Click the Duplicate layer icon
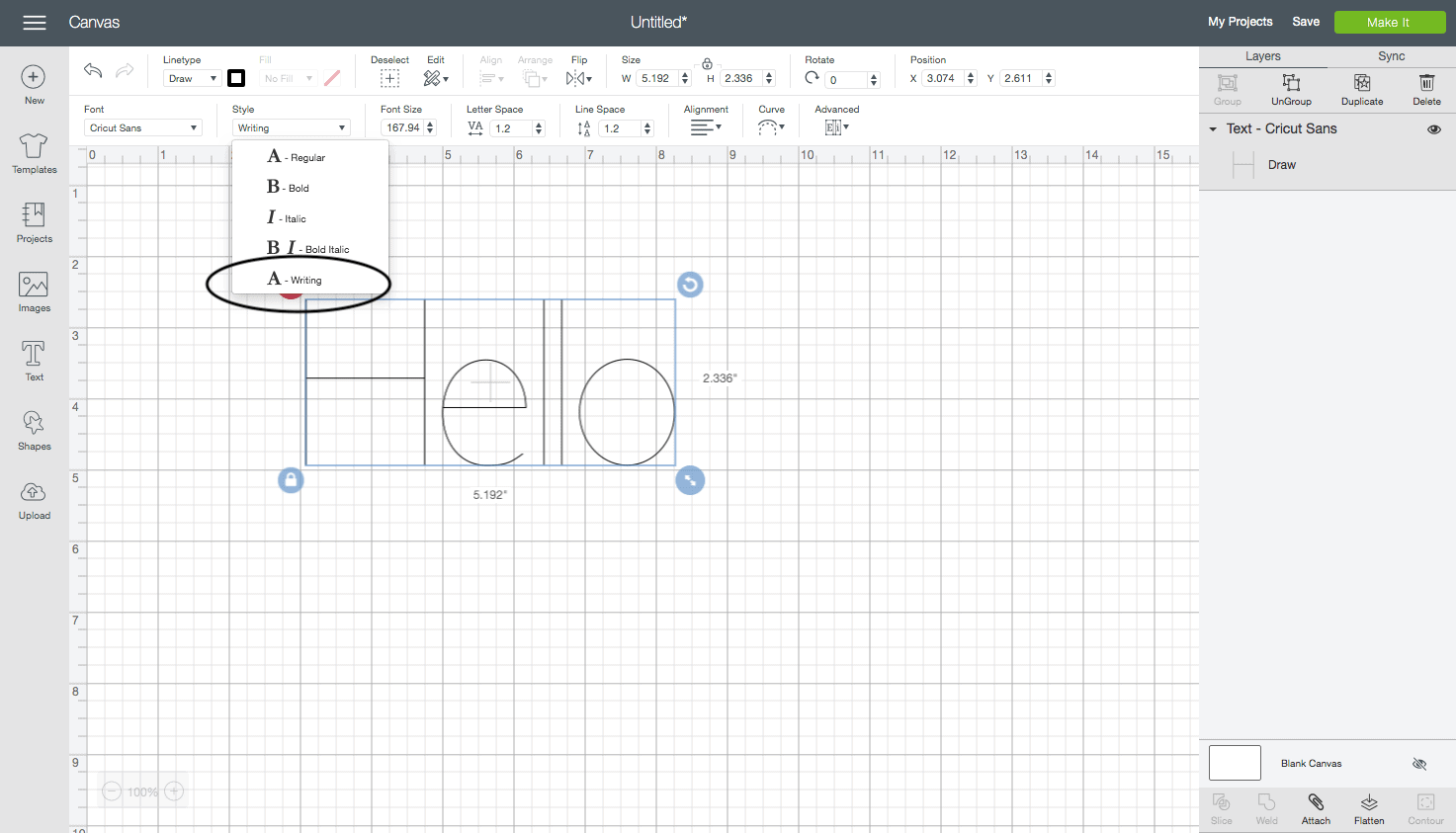The image size is (1456, 833). (x=1361, y=88)
